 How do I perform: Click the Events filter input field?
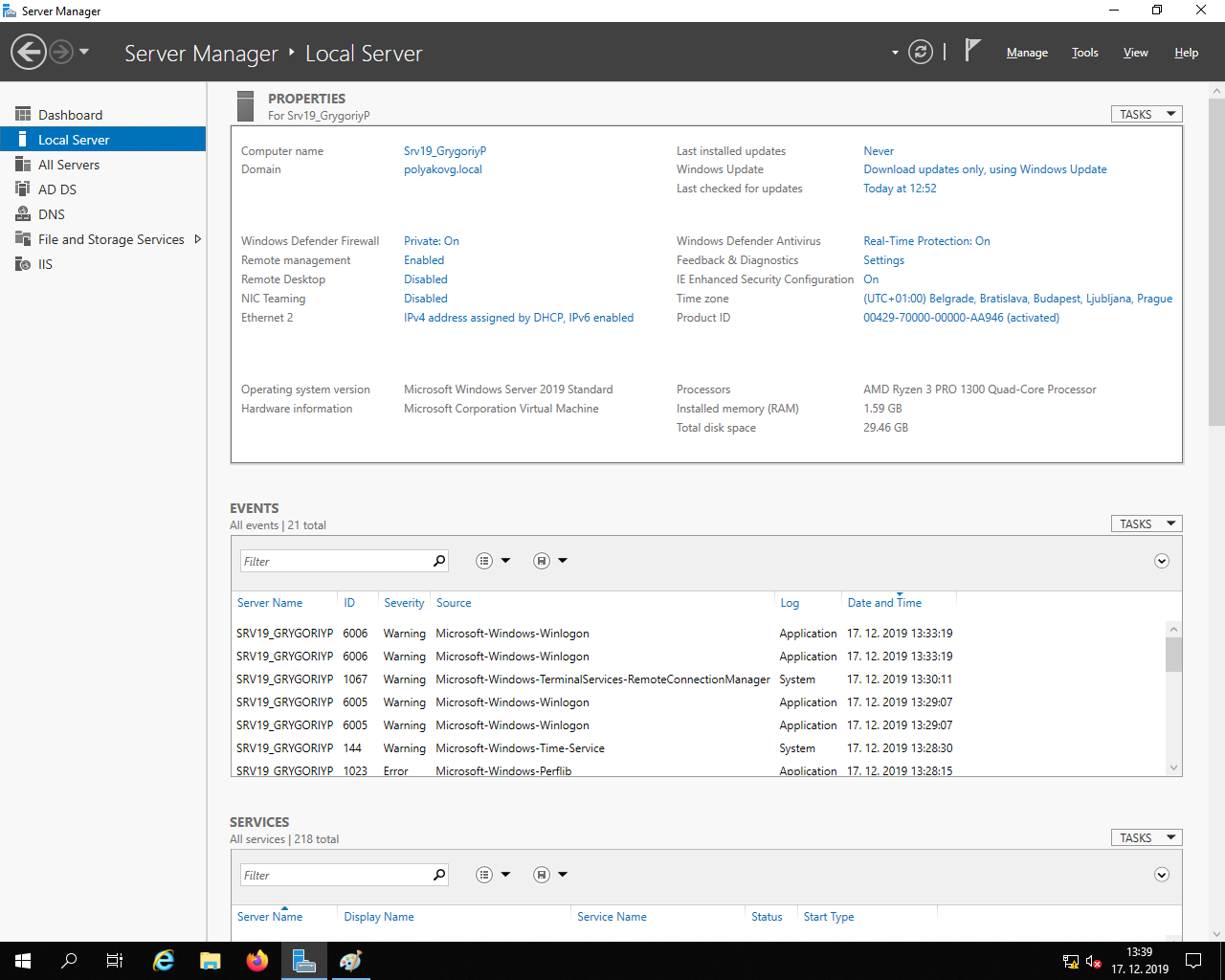pyautogui.click(x=335, y=561)
